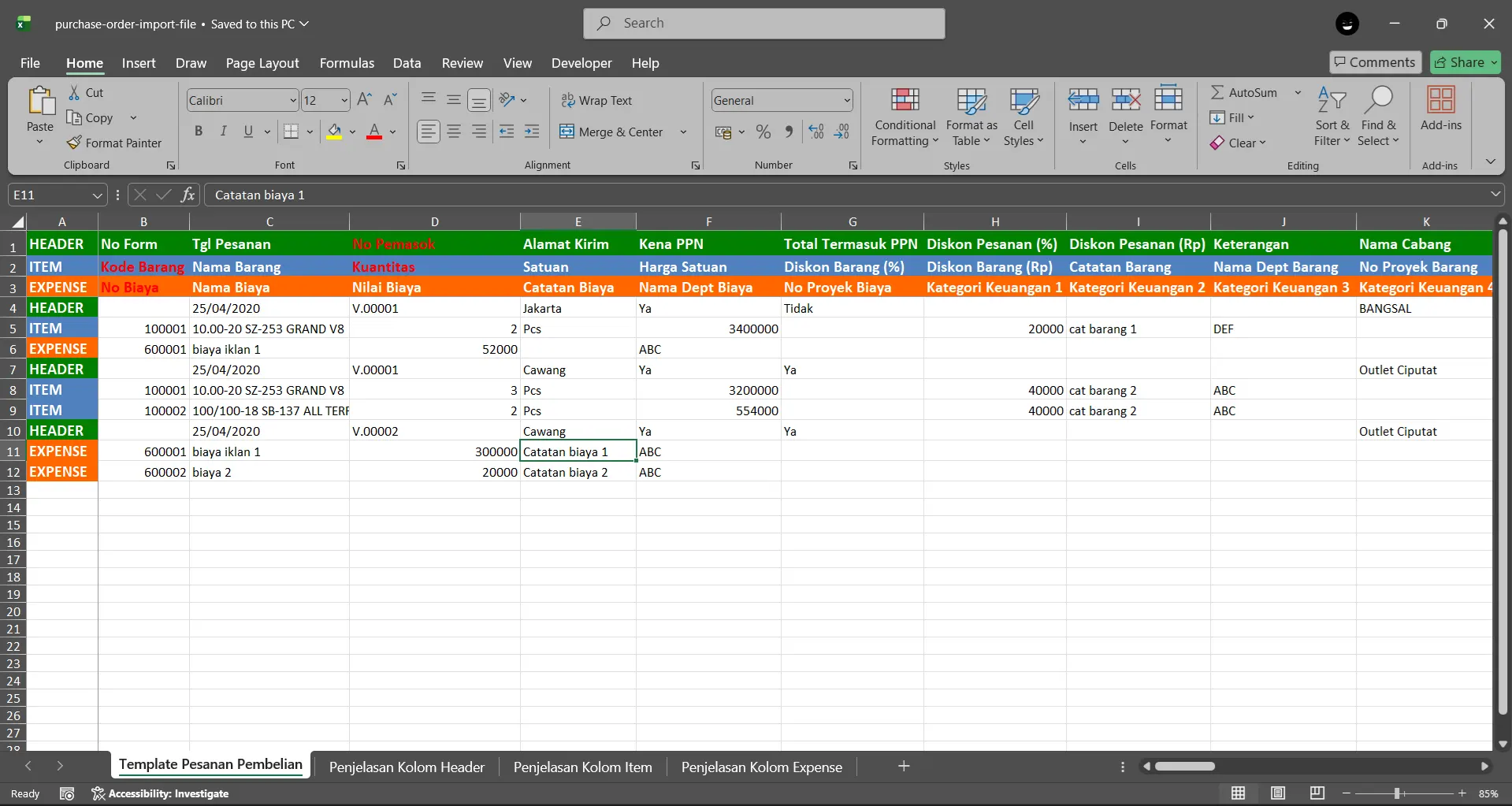Toggle Wrap Text on selected cell
The width and height of the screenshot is (1512, 806).
[x=596, y=100]
